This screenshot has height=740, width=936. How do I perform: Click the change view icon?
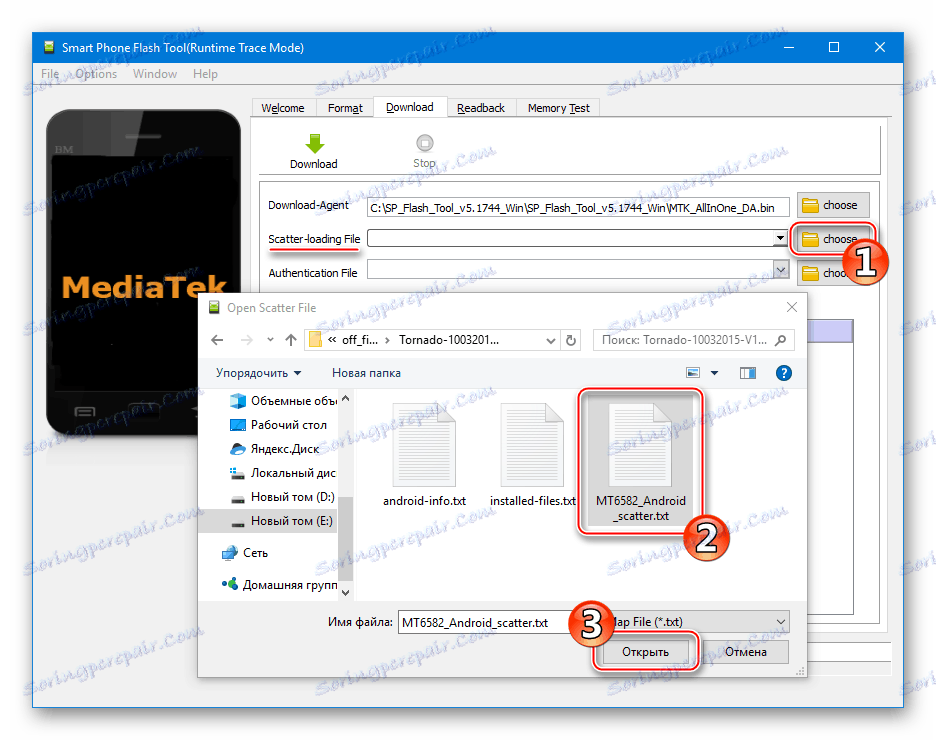pos(693,373)
